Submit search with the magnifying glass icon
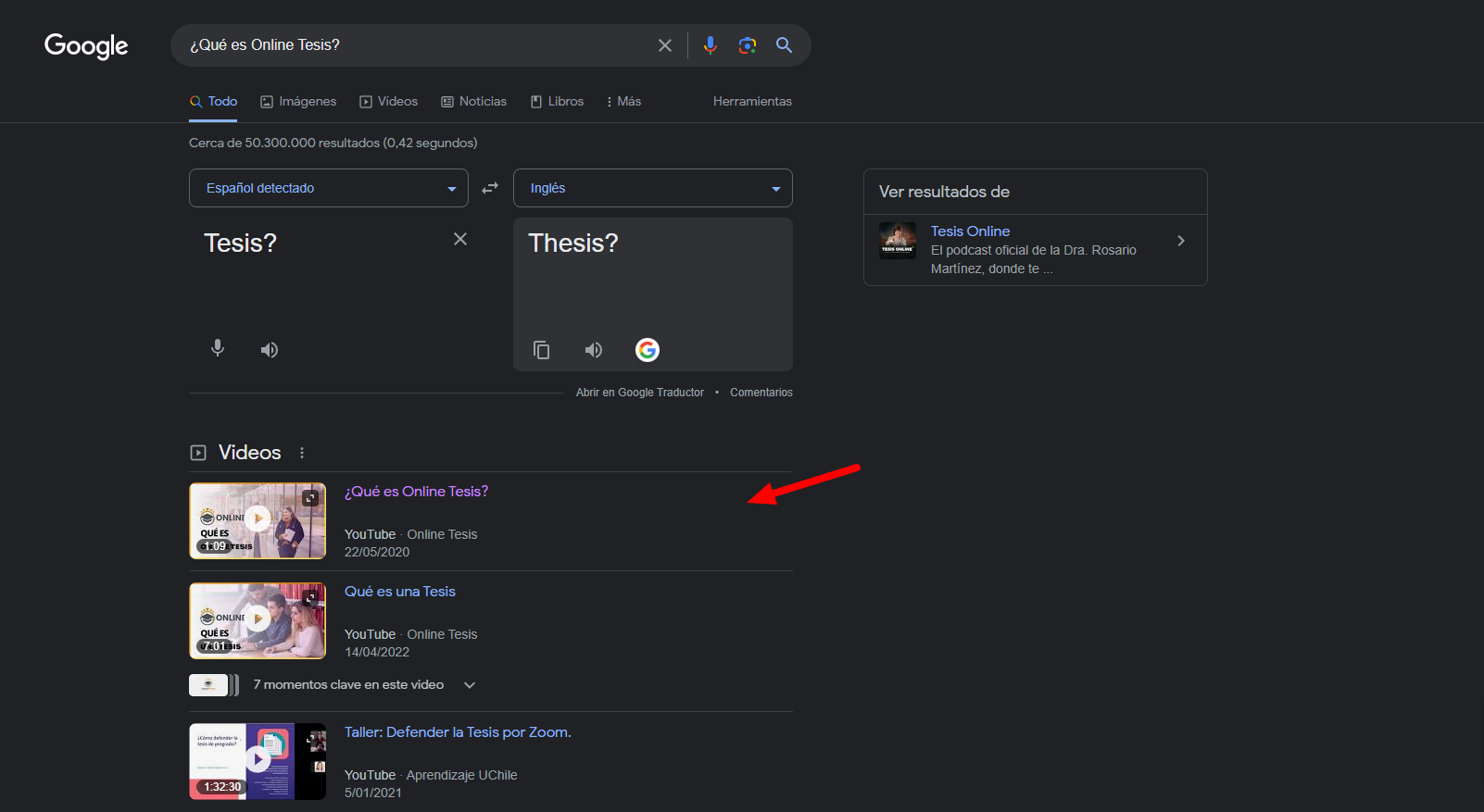The height and width of the screenshot is (812, 1484). click(785, 45)
